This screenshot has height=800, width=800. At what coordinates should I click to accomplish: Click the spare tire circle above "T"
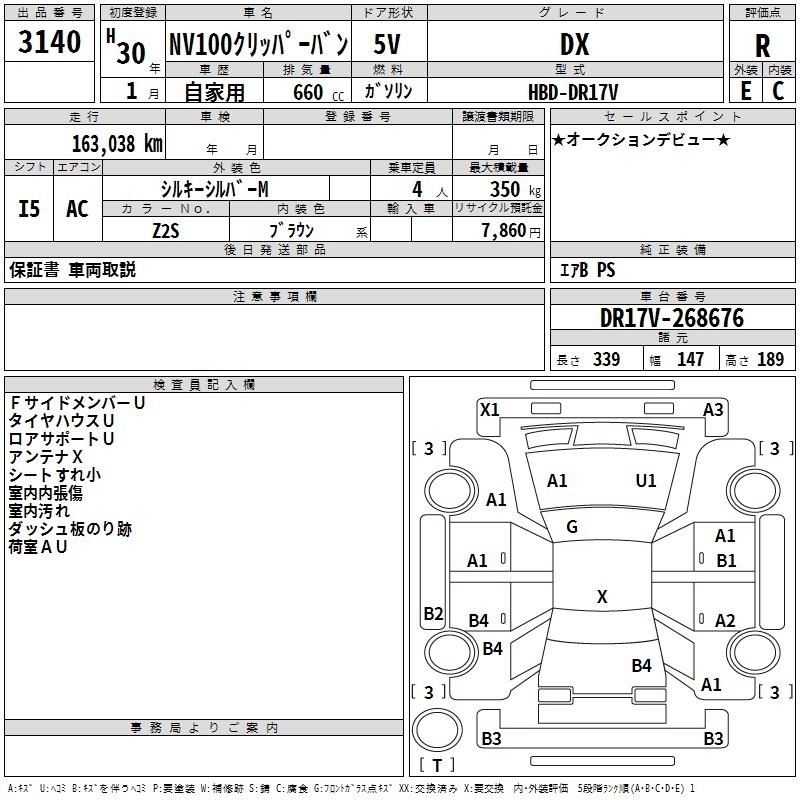(437, 729)
